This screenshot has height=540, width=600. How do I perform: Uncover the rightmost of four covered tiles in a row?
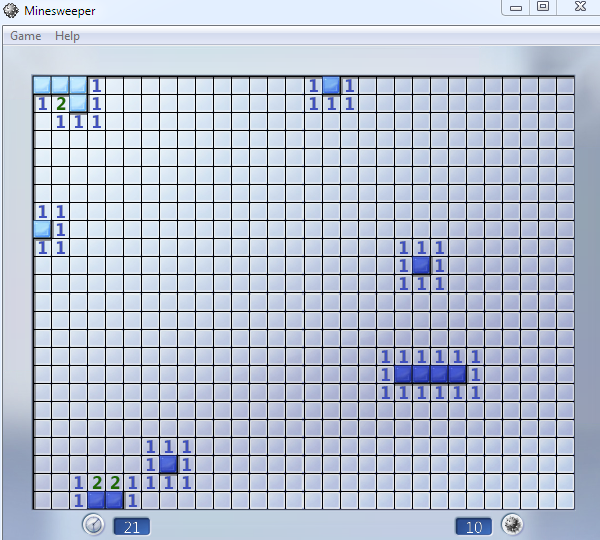click(458, 374)
